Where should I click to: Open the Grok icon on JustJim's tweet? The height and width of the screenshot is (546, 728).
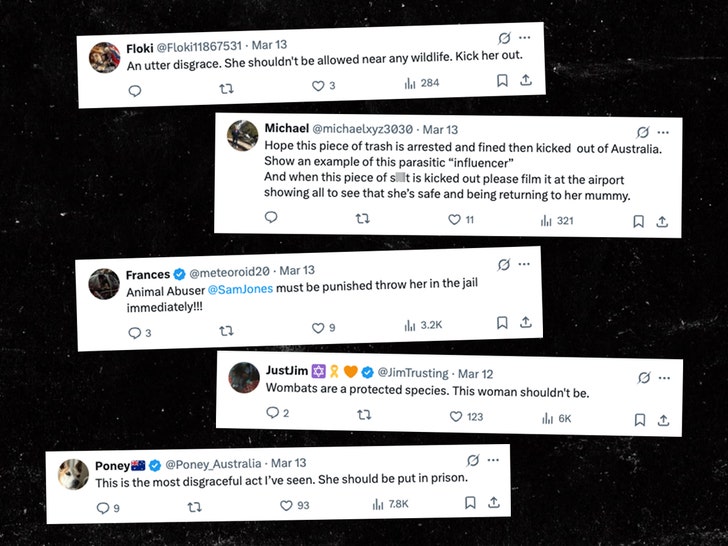[x=644, y=376]
